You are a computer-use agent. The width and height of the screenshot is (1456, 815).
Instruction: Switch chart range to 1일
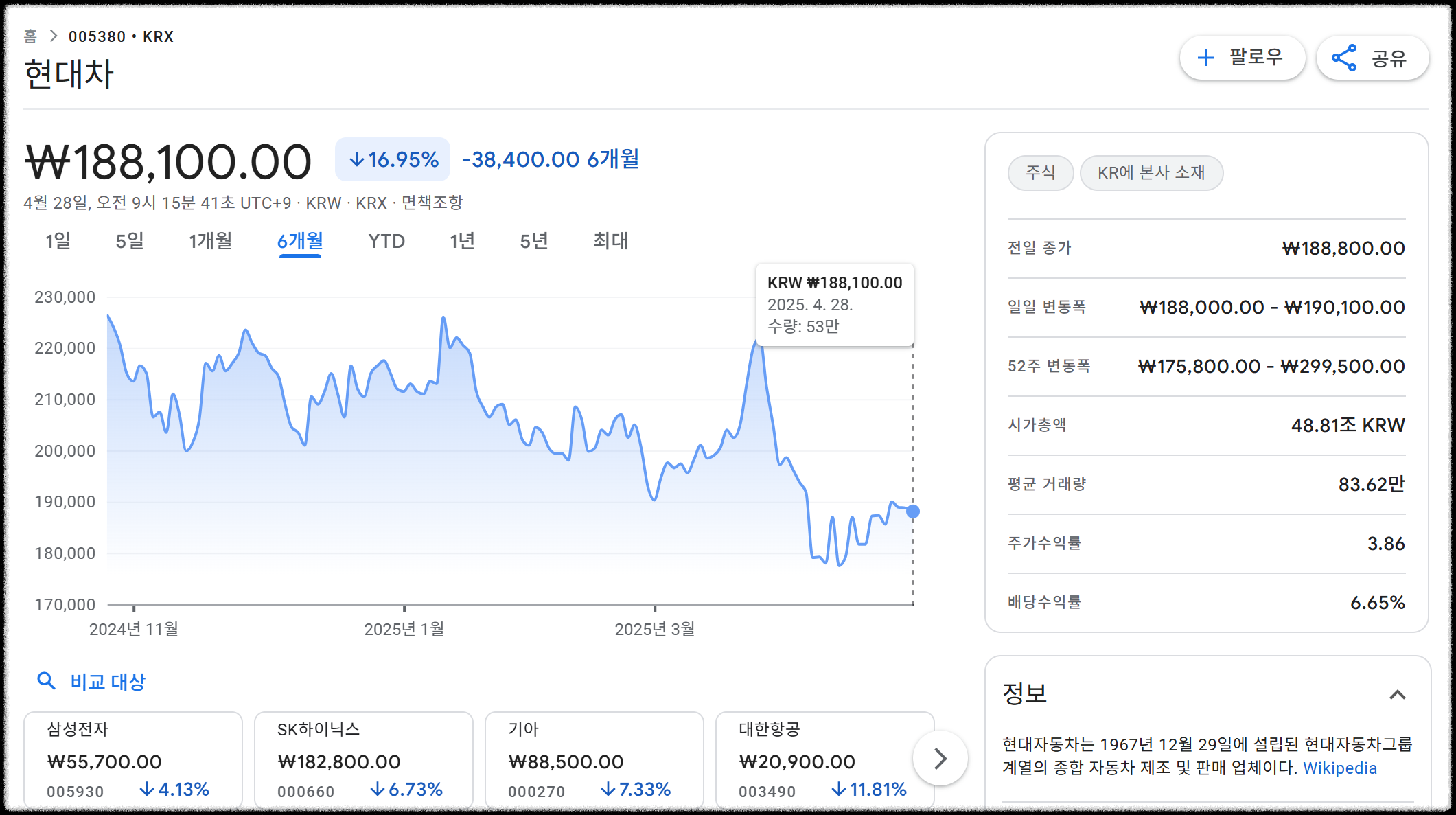pos(58,241)
